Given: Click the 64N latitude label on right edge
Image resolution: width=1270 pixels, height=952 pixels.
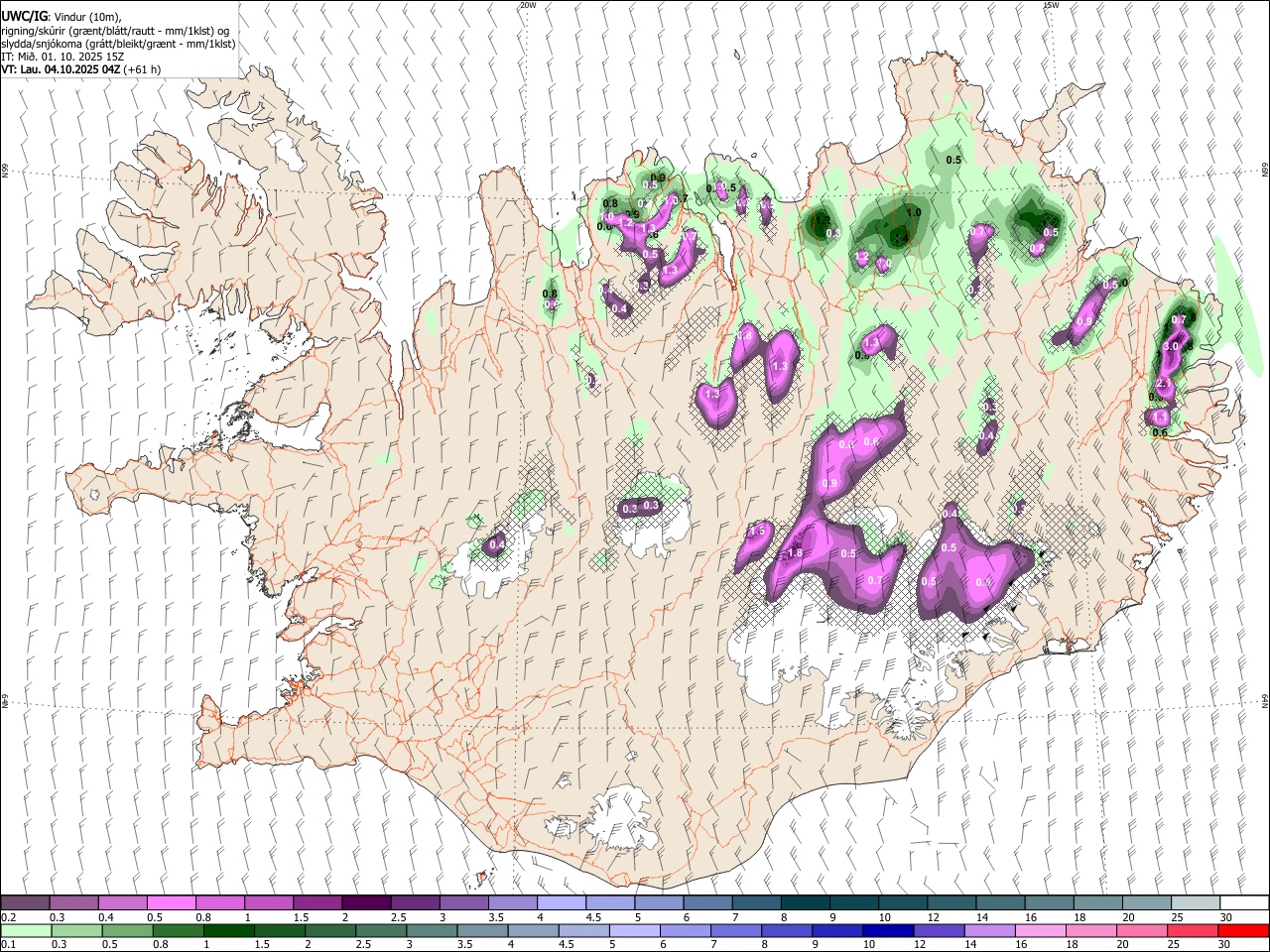Looking at the screenshot, I should coord(1265,700).
